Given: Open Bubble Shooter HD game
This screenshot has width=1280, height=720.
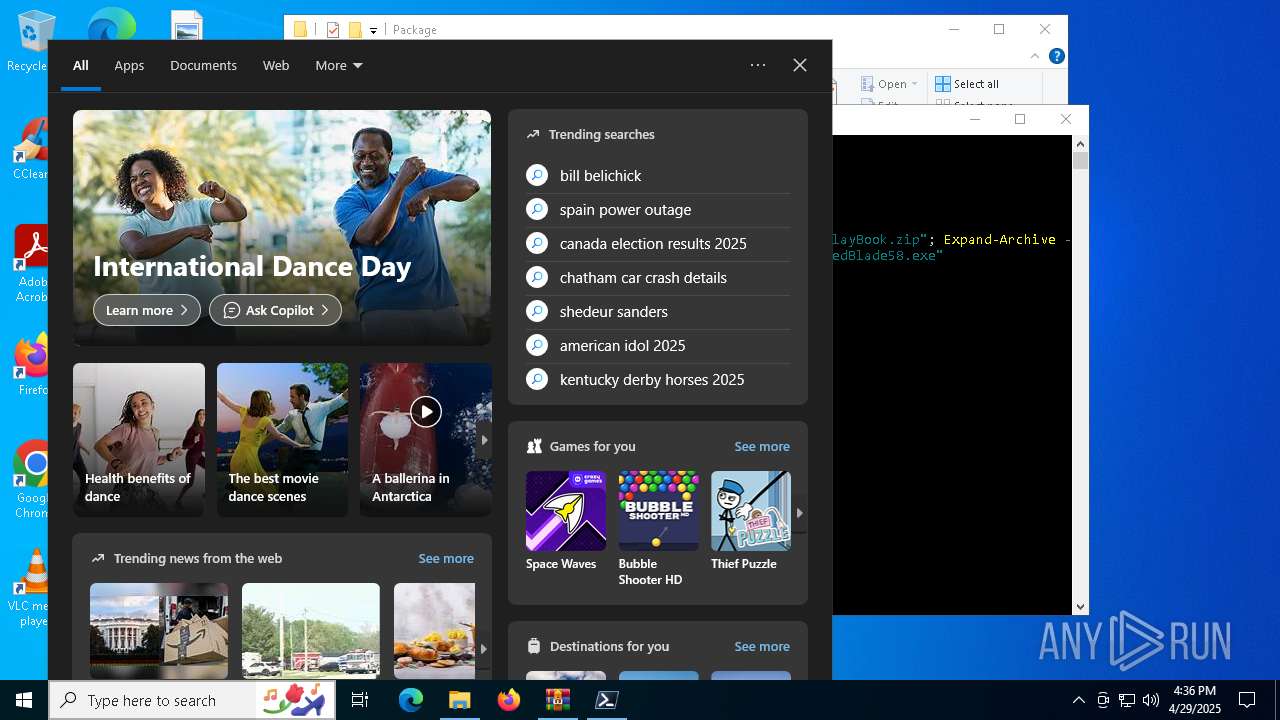Looking at the screenshot, I should [658, 529].
